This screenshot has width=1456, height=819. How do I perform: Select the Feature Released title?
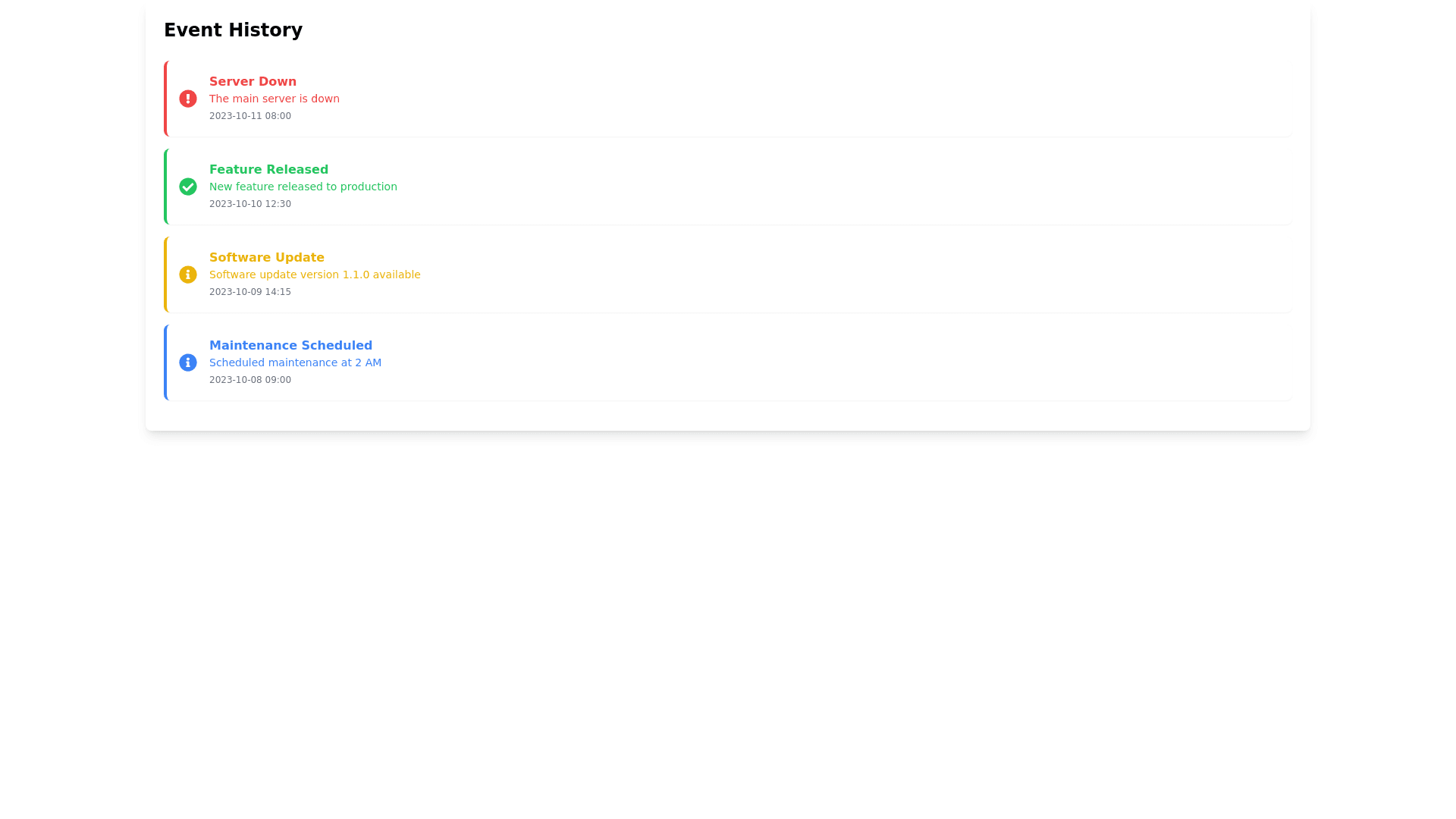[x=268, y=170]
